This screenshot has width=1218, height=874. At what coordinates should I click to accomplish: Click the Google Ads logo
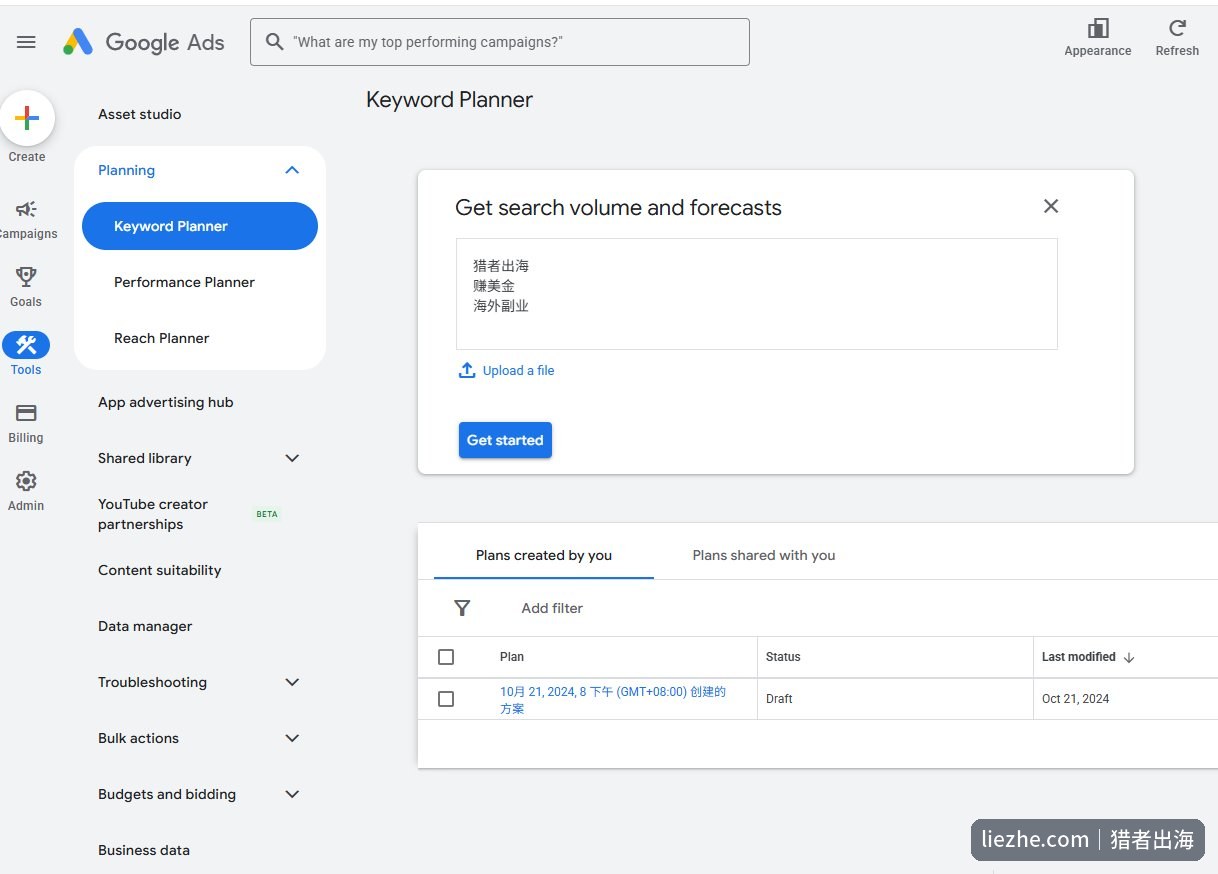144,42
